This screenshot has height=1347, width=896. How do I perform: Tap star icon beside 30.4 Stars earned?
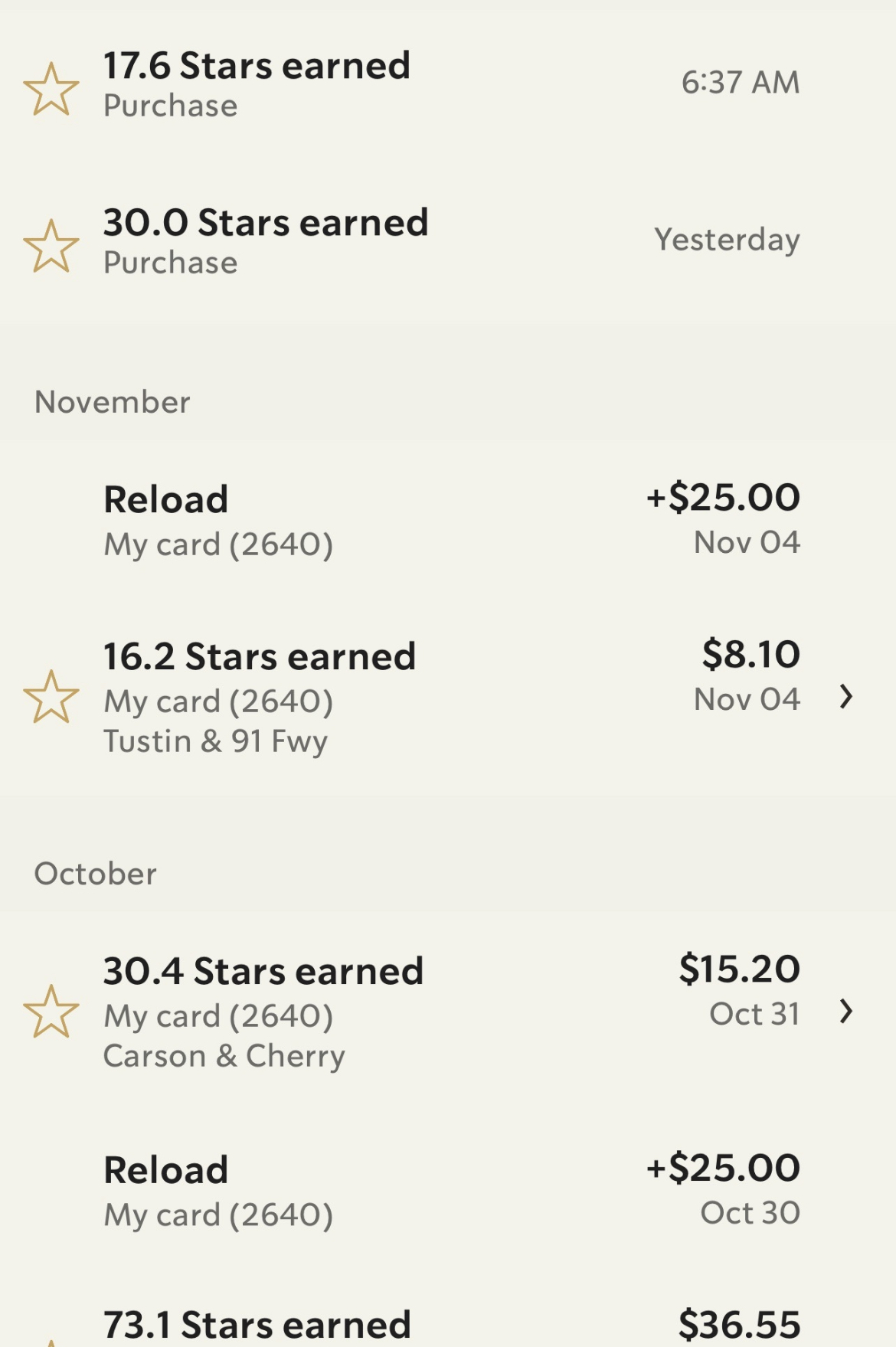pyautogui.click(x=51, y=1011)
